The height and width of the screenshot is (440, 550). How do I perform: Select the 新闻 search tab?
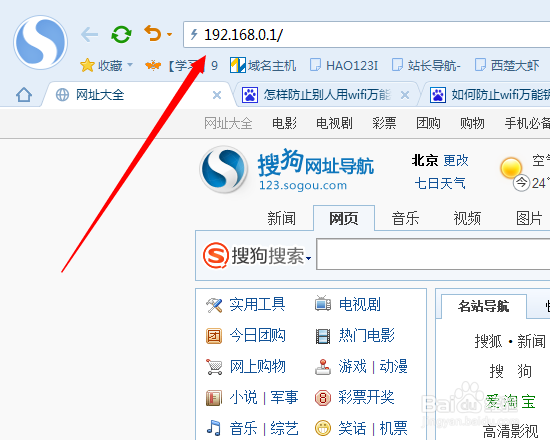point(281,218)
